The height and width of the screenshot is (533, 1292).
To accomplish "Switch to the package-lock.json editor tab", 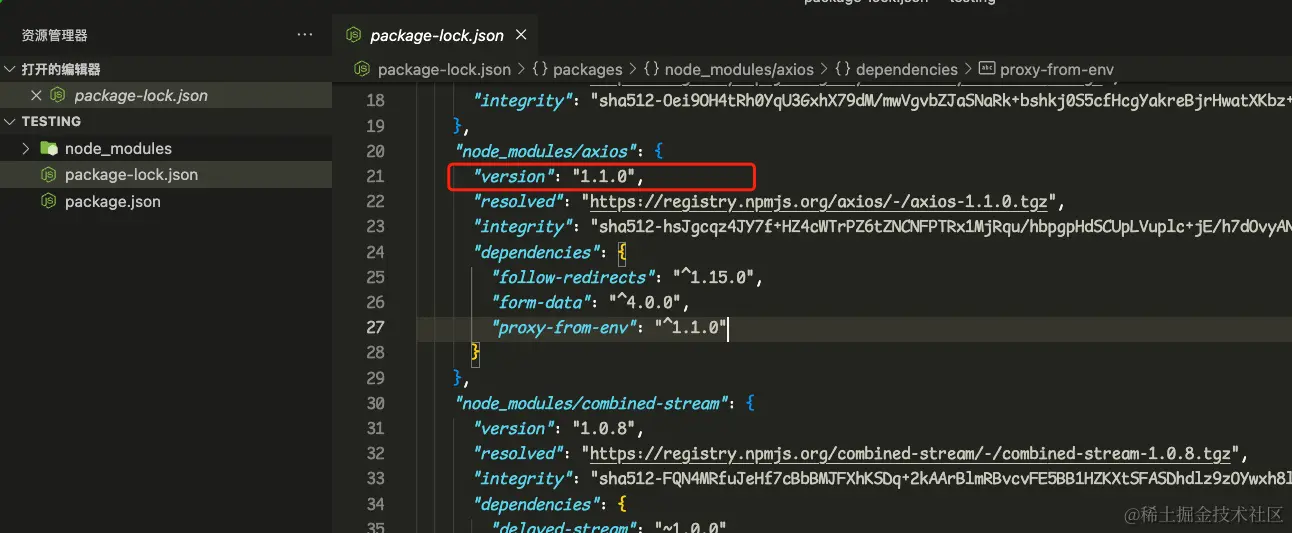I will coord(436,35).
